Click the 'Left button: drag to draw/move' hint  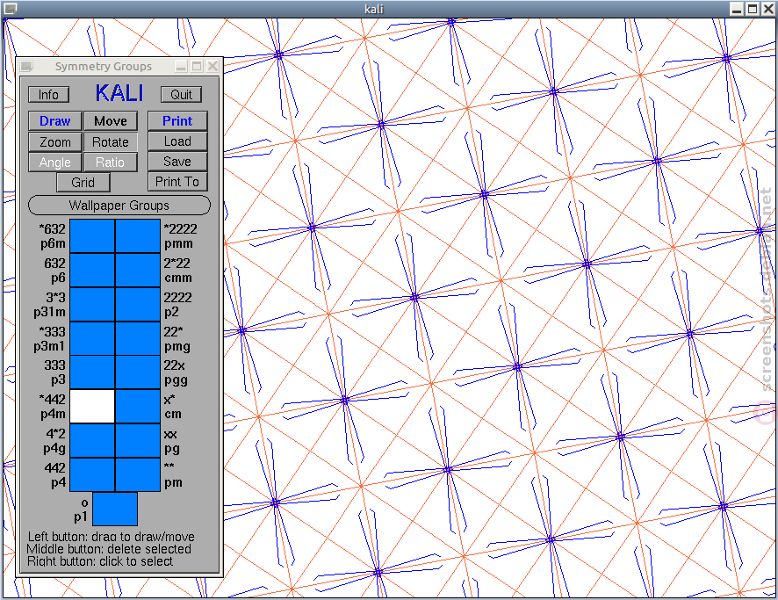[111, 536]
